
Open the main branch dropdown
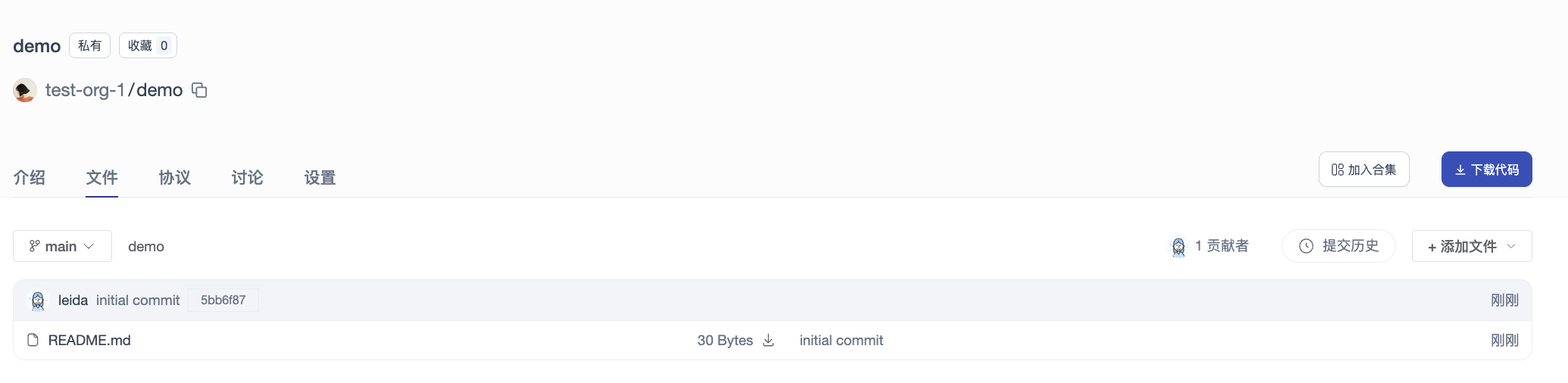62,246
